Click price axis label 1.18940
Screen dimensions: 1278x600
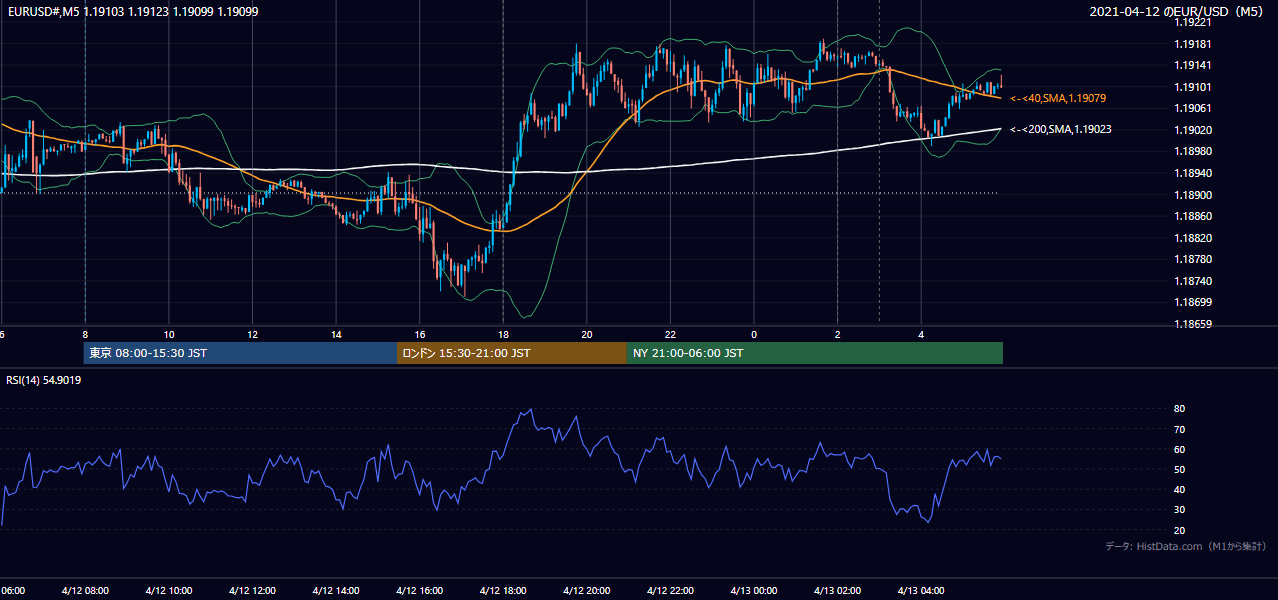tap(1194, 173)
